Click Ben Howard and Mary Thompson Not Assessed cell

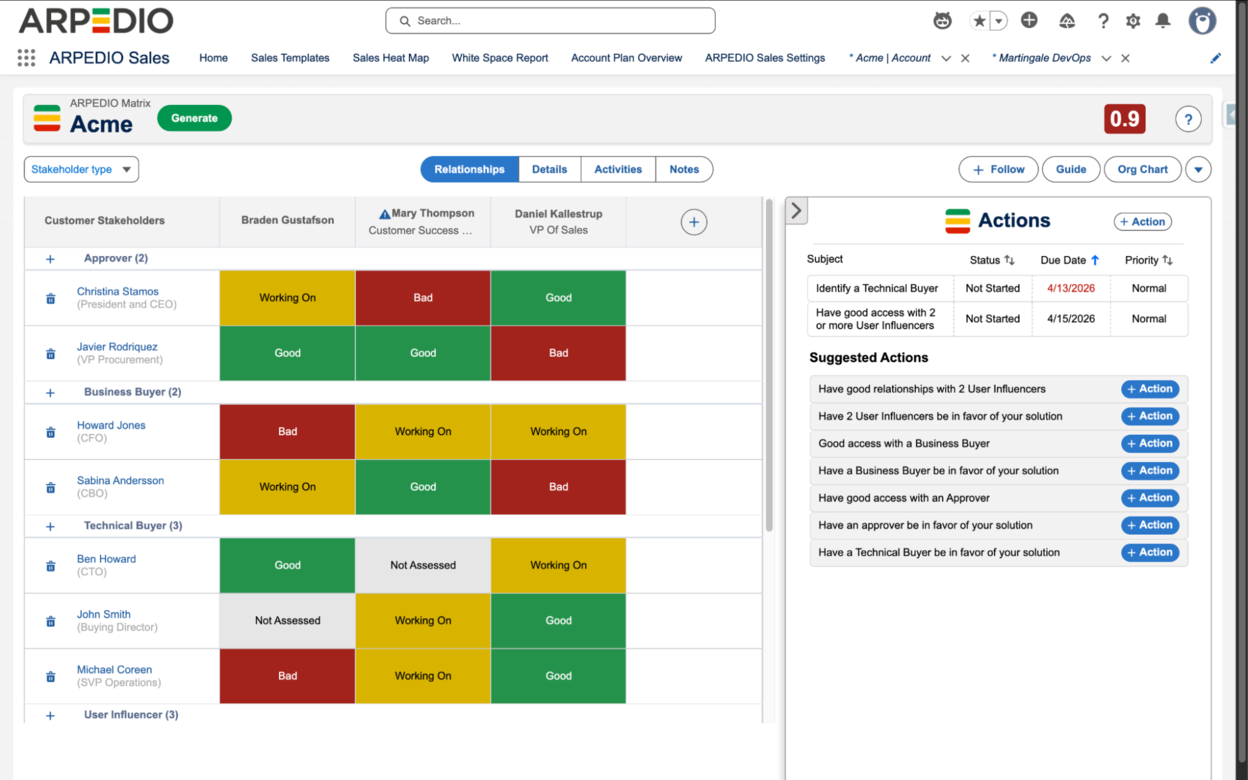tap(423, 566)
